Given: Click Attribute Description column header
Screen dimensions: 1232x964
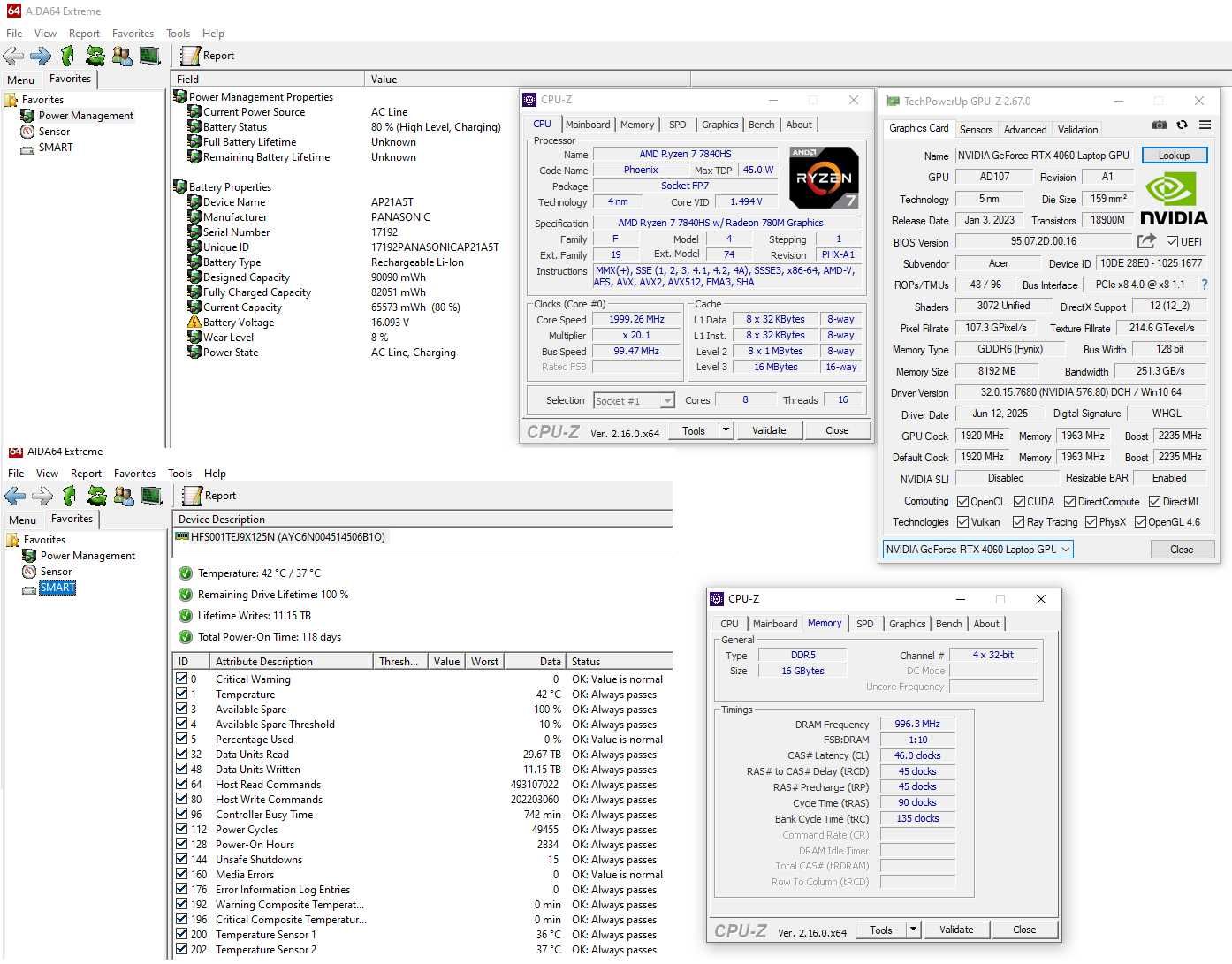Looking at the screenshot, I should (291, 662).
